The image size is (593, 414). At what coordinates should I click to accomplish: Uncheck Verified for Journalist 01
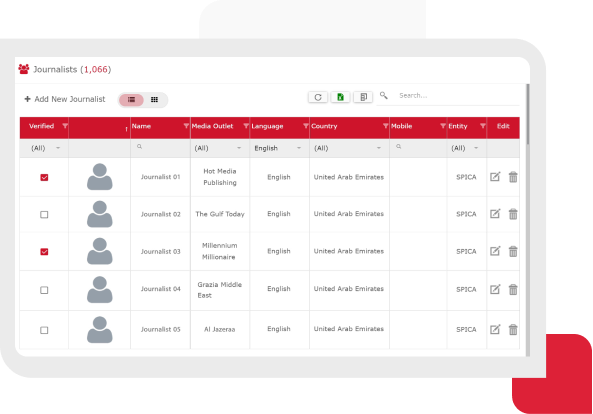44,177
